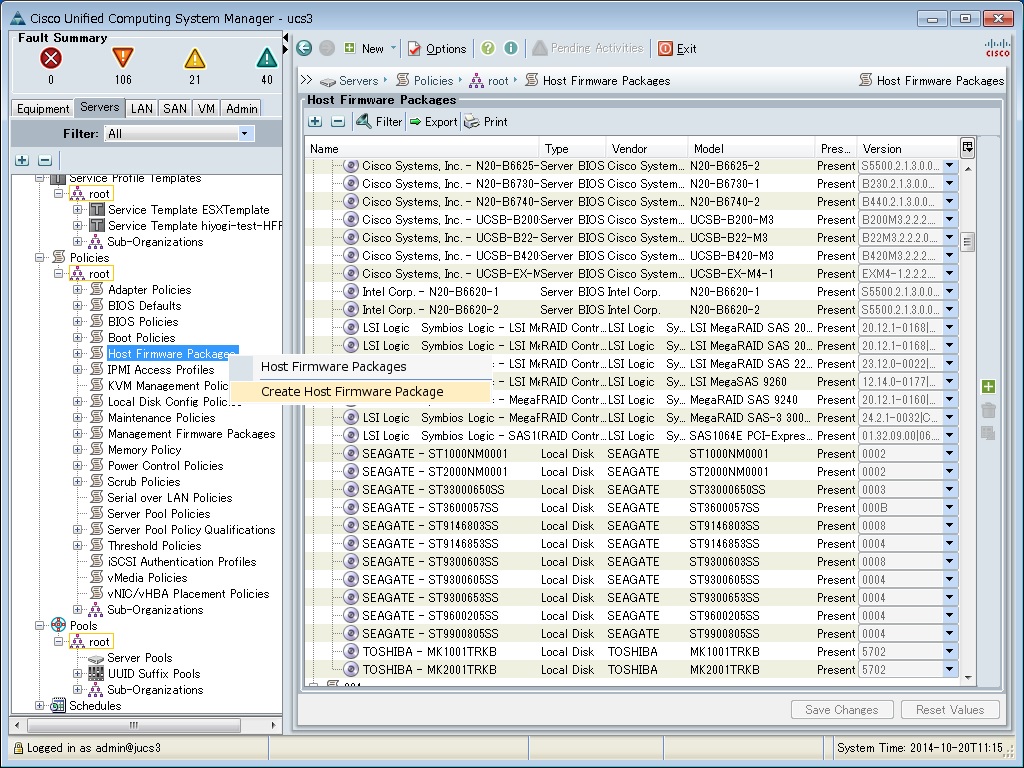Click the Save Changes button
This screenshot has width=1024, height=768.
[x=841, y=709]
